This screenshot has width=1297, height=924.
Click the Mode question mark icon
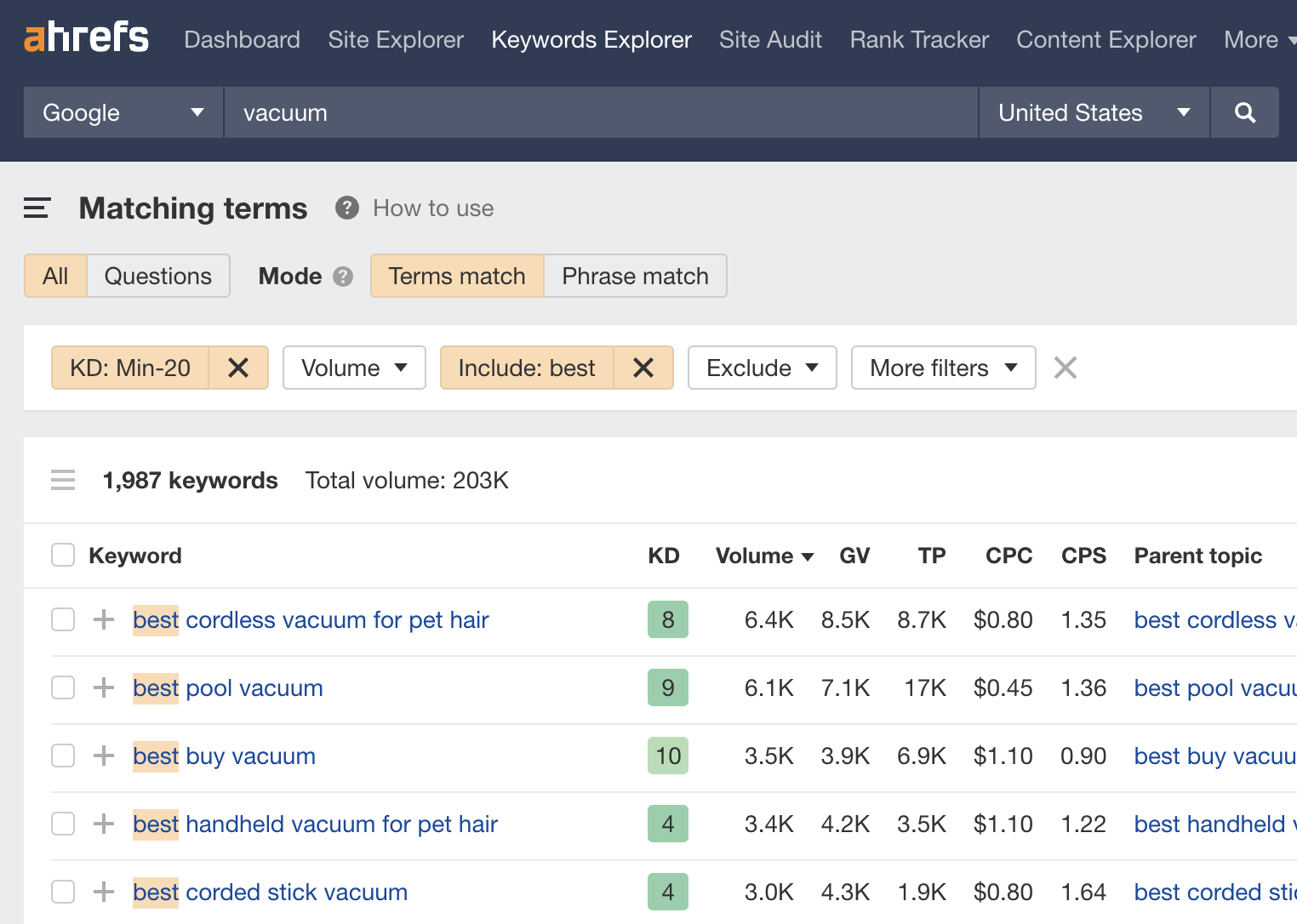pyautogui.click(x=342, y=276)
